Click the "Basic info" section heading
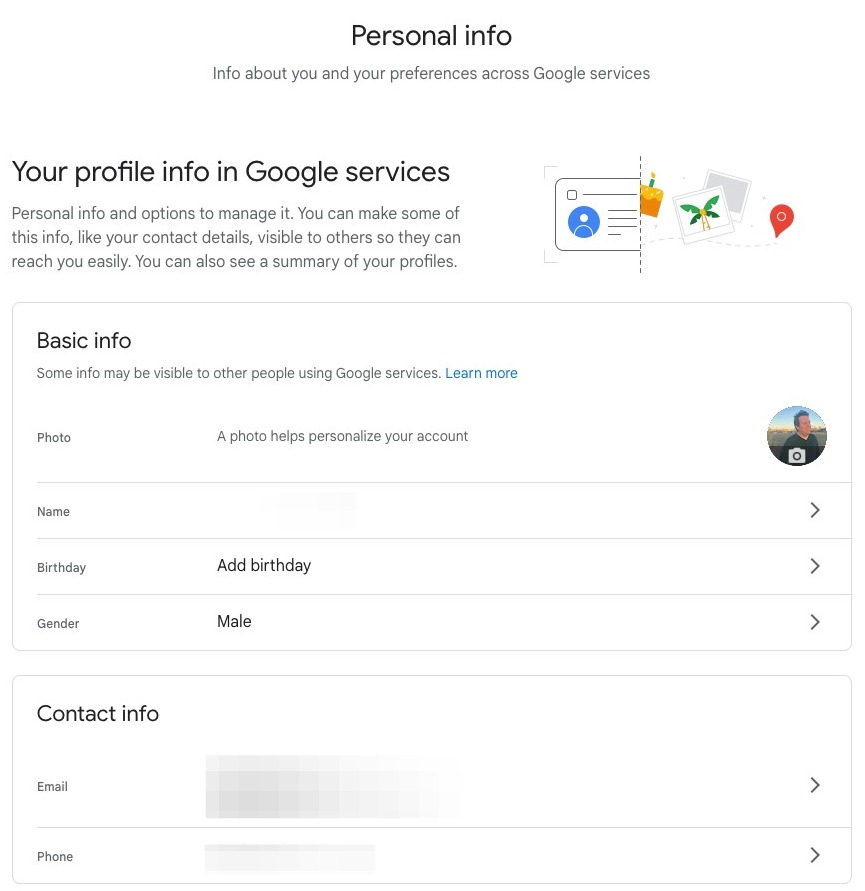This screenshot has width=865, height=891. tap(84, 341)
